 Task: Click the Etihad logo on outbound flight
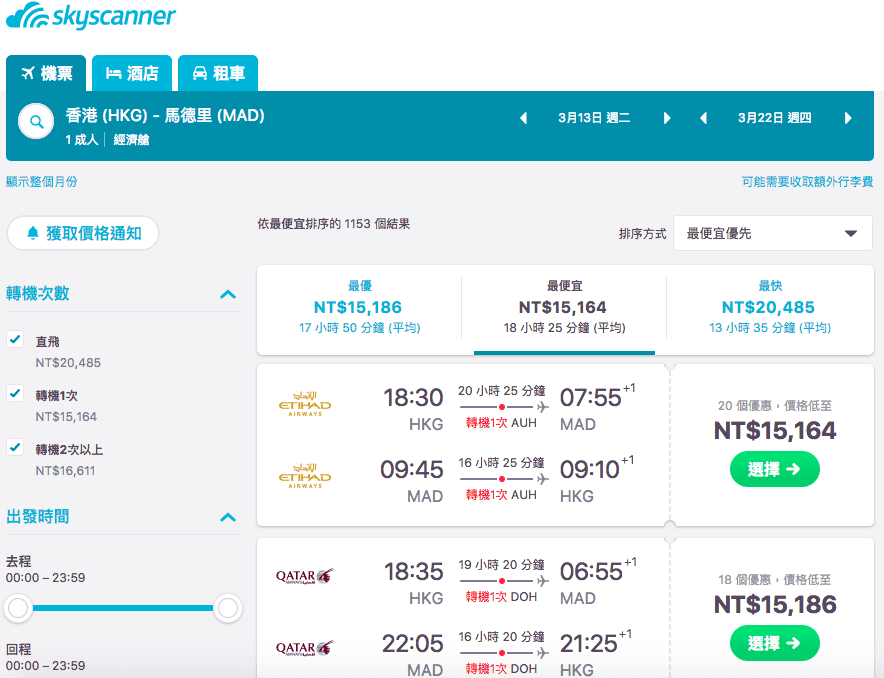pyautogui.click(x=305, y=404)
